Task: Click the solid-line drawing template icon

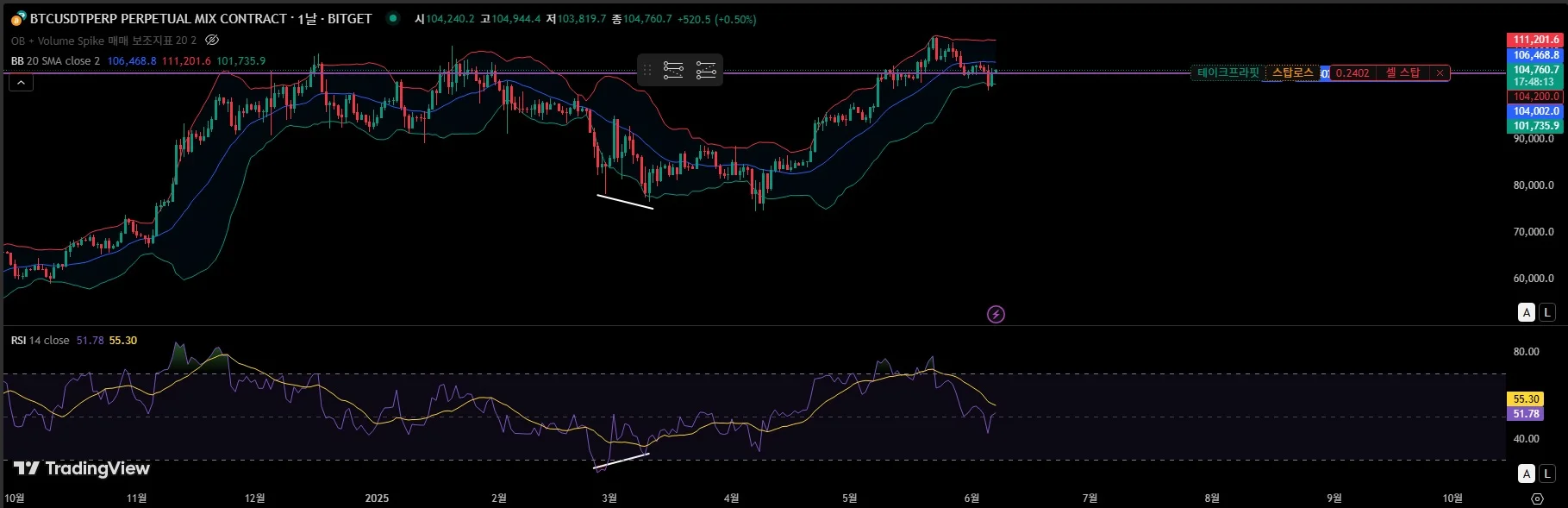Action: (673, 71)
